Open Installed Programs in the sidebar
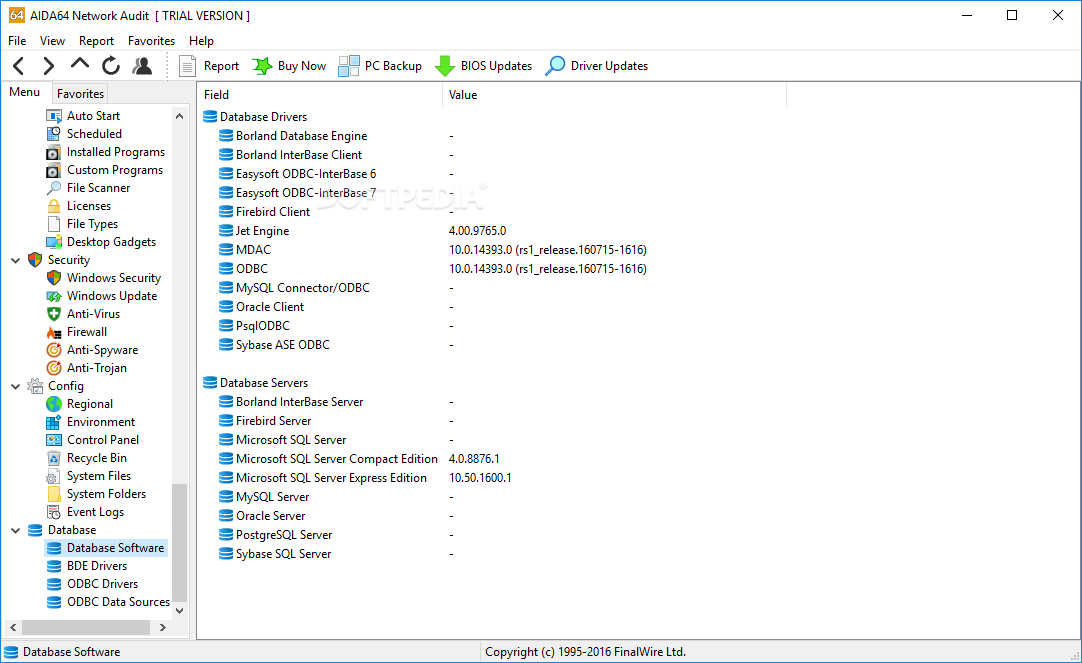The height and width of the screenshot is (663, 1082). (x=116, y=152)
